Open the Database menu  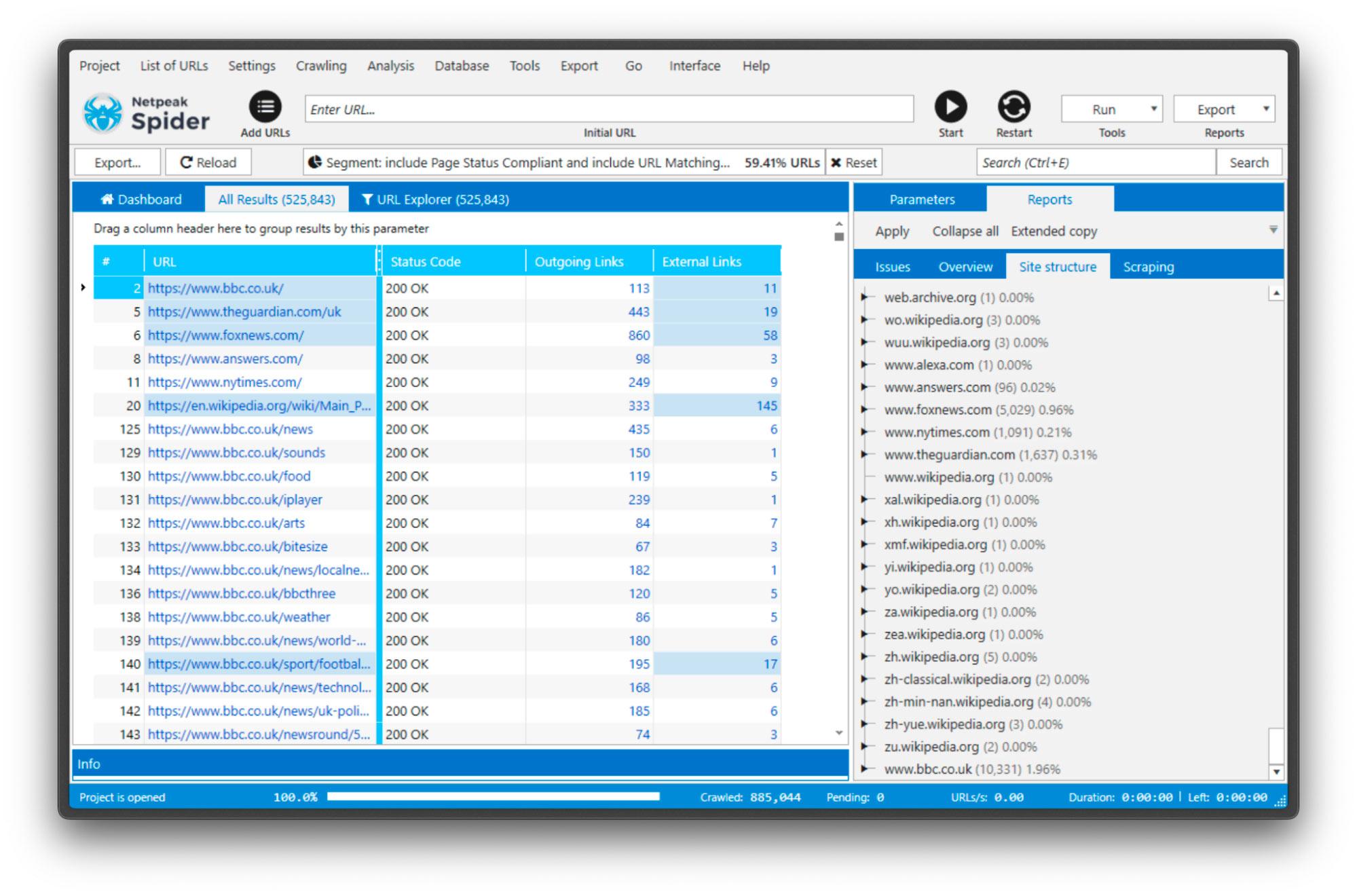(x=462, y=66)
